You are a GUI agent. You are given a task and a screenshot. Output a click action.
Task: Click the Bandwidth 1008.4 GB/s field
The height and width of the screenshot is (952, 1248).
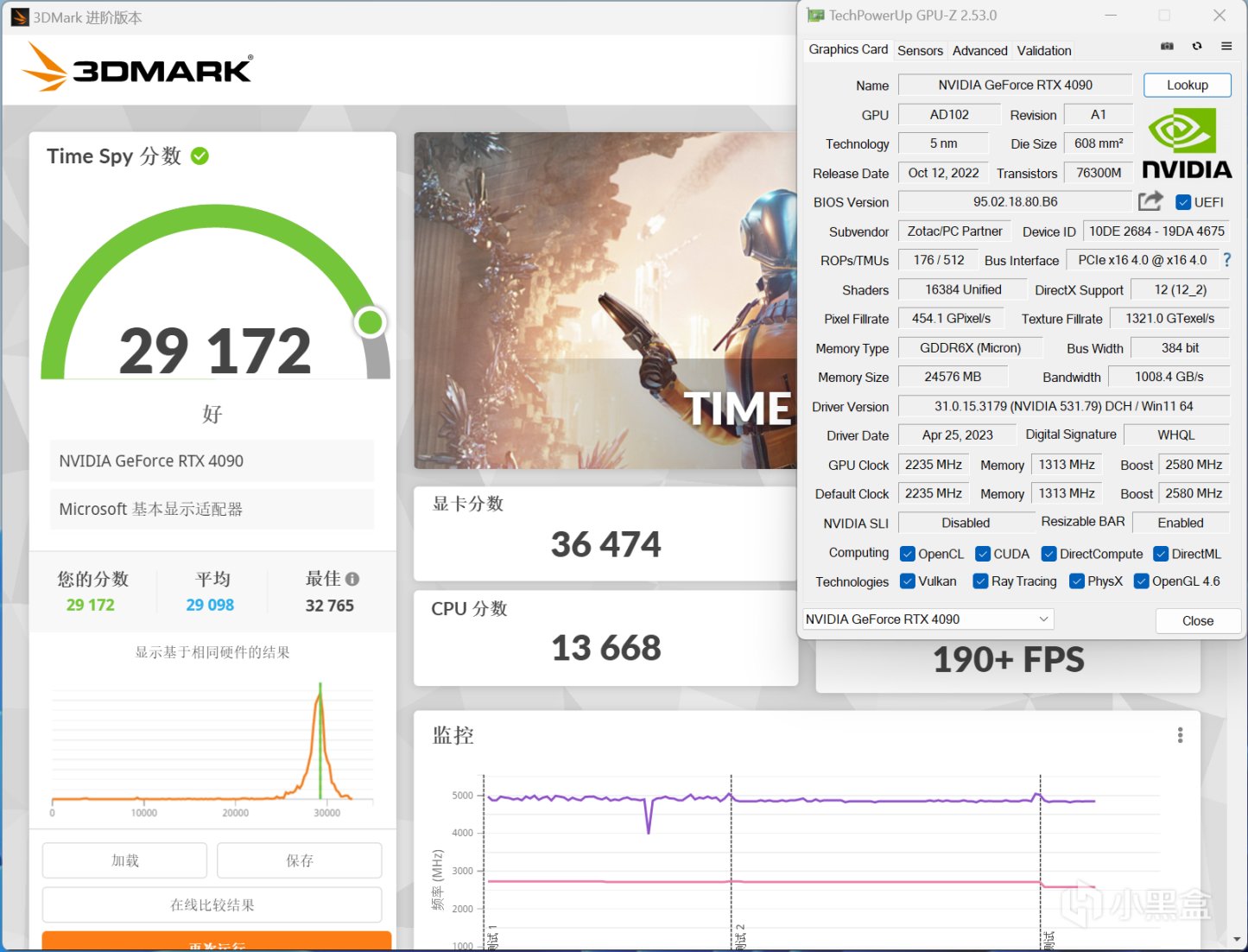[x=1169, y=377]
